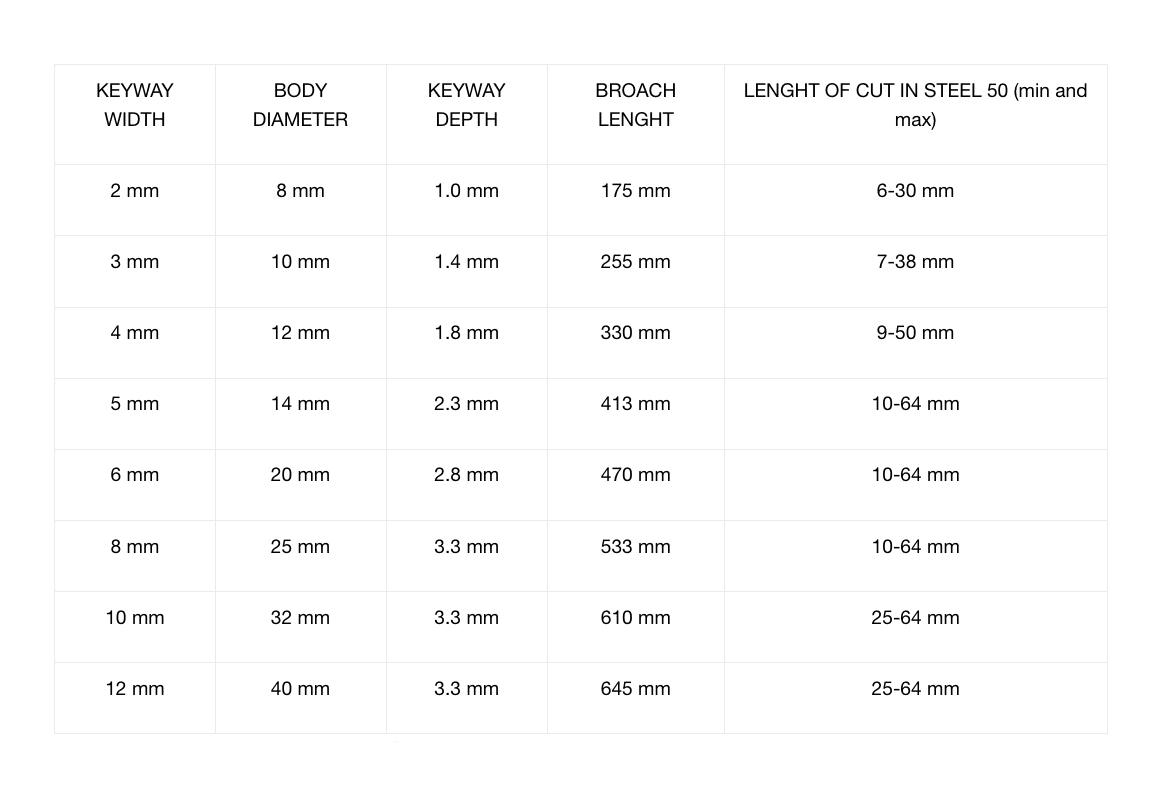Click the 40 mm body diameter cell

point(300,689)
